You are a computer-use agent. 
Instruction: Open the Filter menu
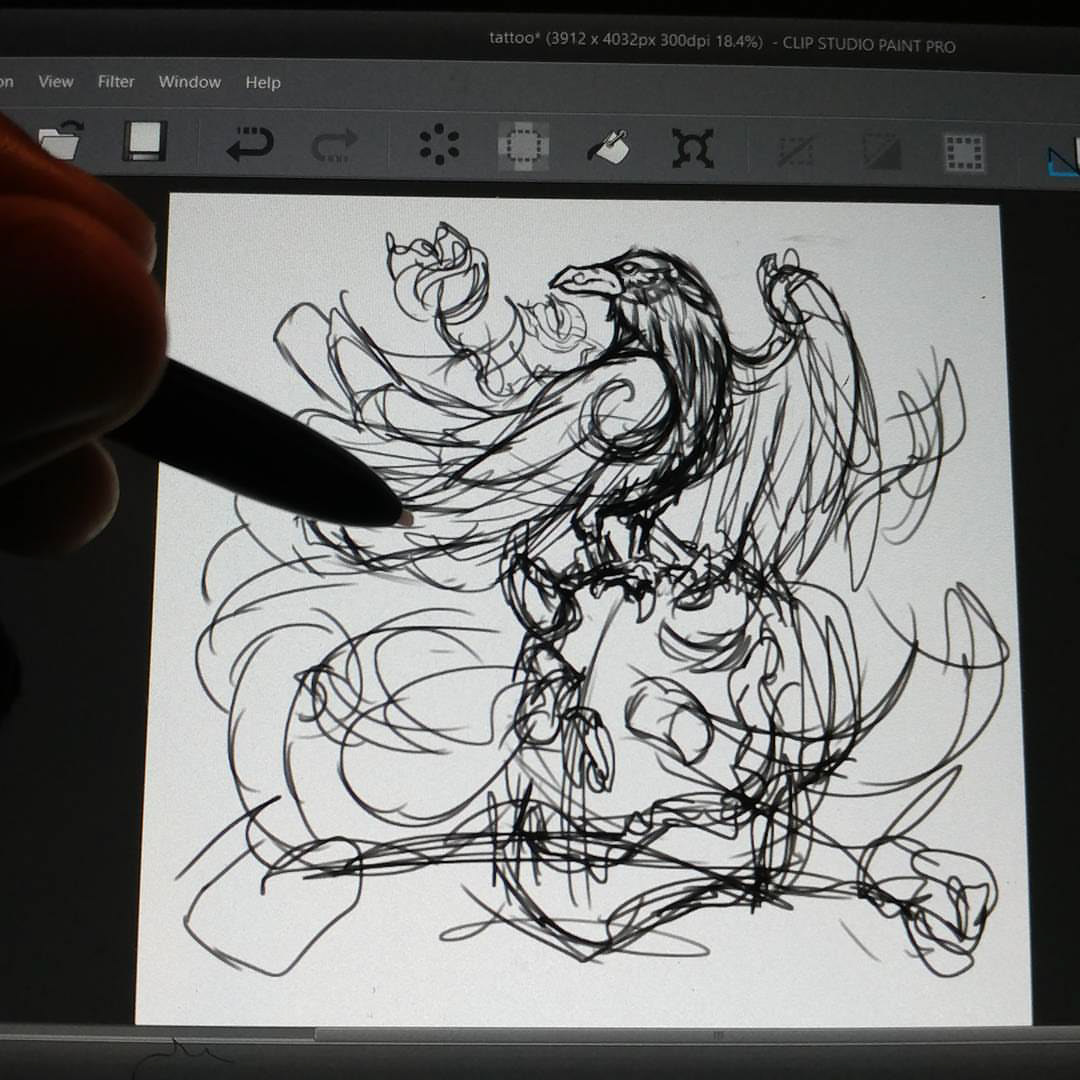[116, 81]
